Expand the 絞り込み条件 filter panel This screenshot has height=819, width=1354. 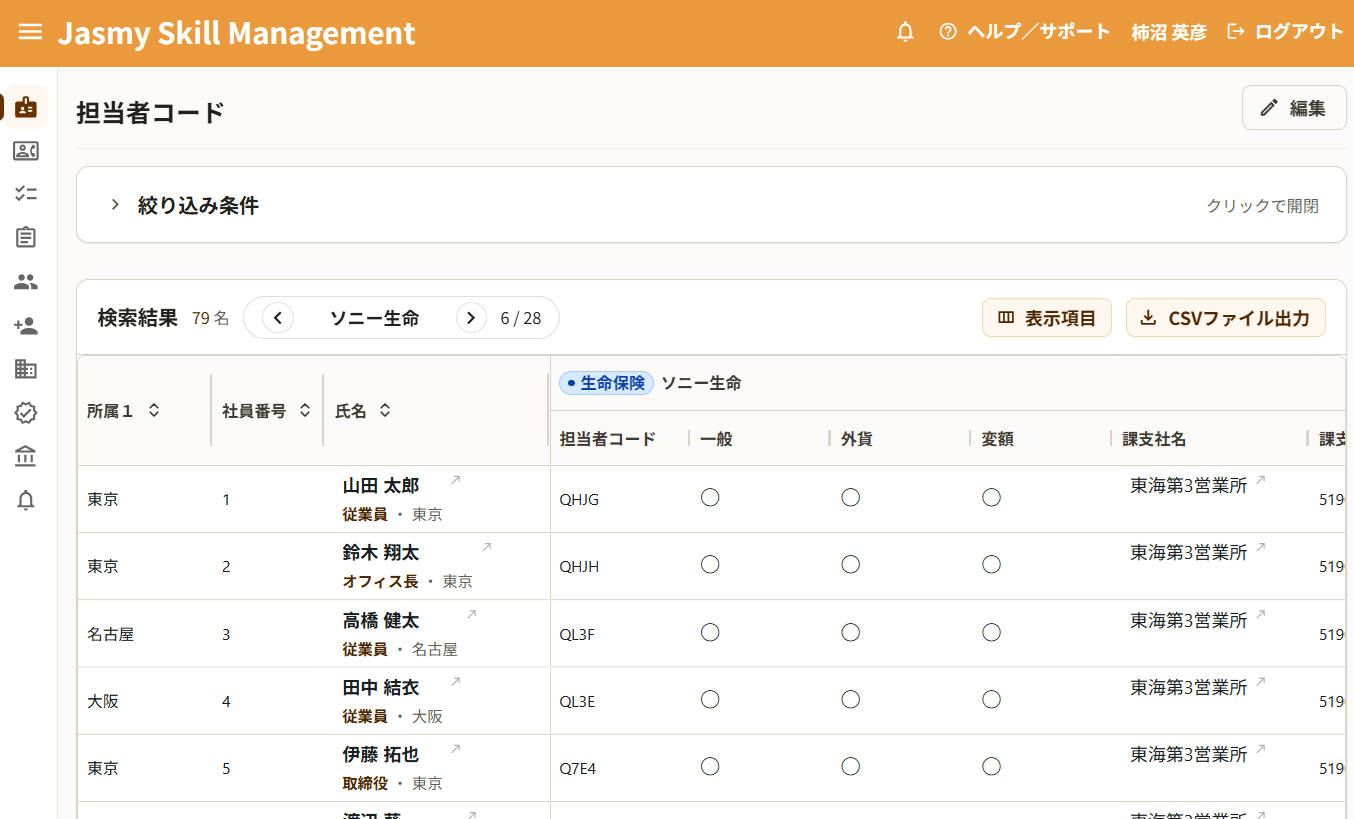(x=711, y=205)
